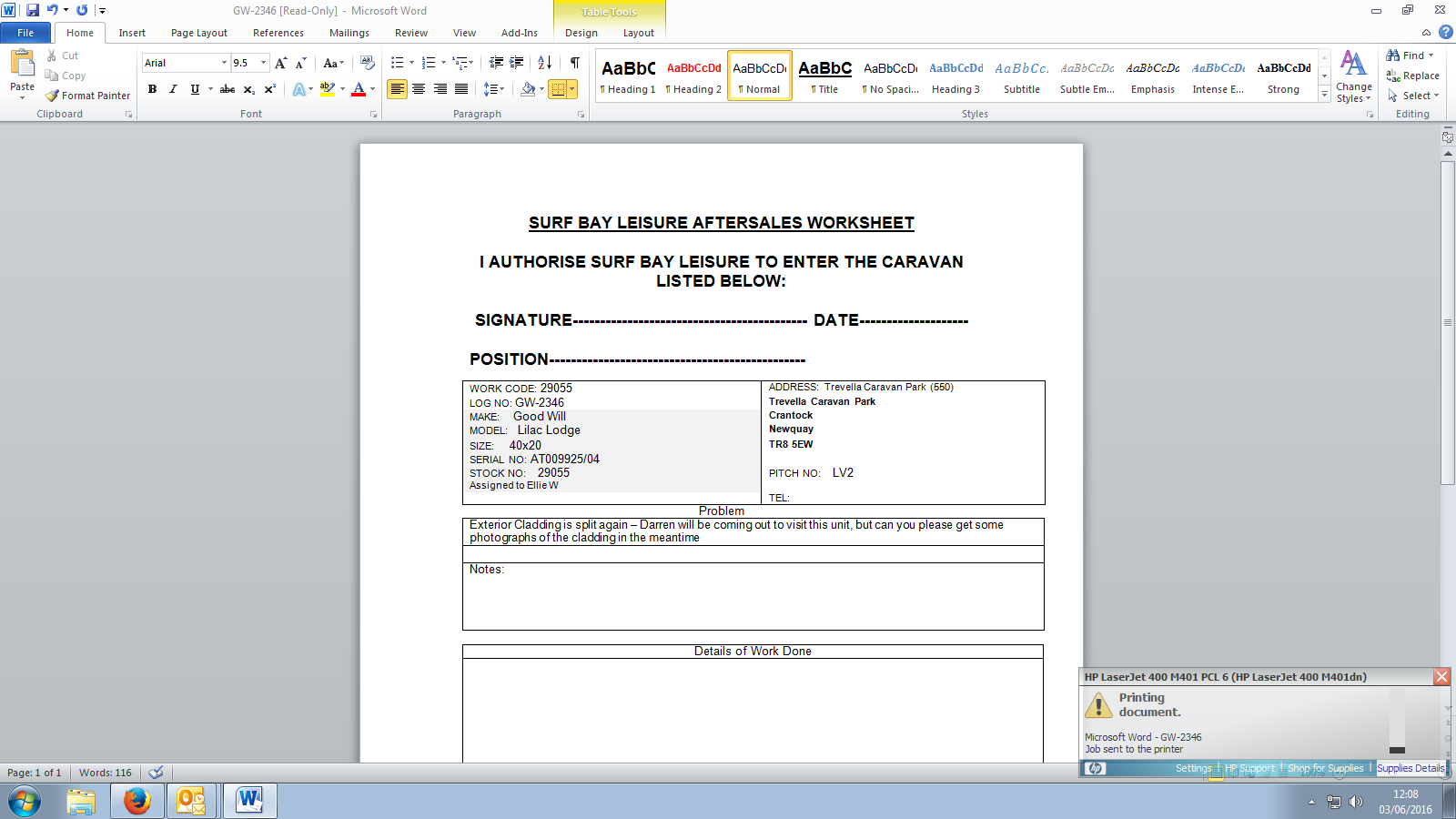
Task: Click proofing check icon in status bar
Action: [x=157, y=773]
